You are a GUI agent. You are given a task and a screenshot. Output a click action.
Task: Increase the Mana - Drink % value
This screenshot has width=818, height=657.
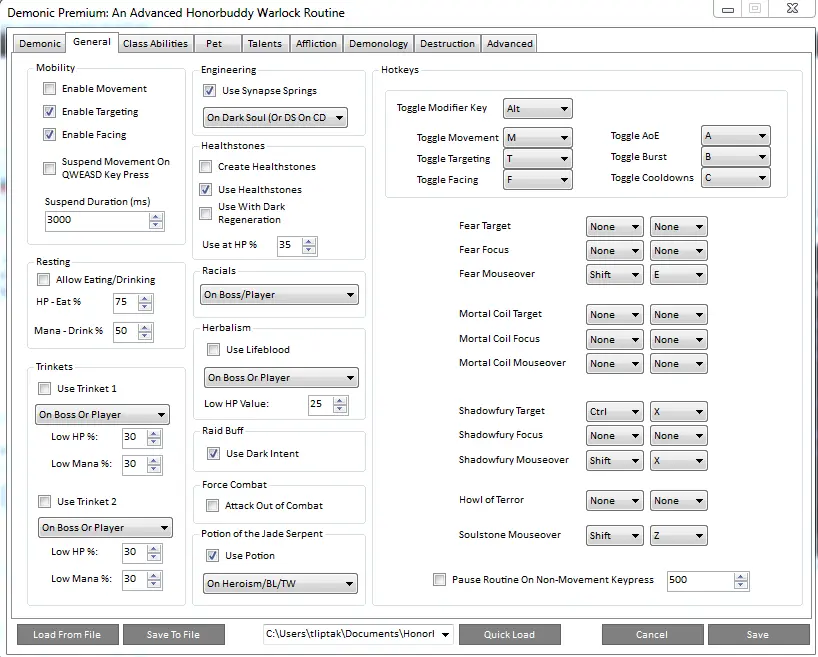[x=145, y=328]
